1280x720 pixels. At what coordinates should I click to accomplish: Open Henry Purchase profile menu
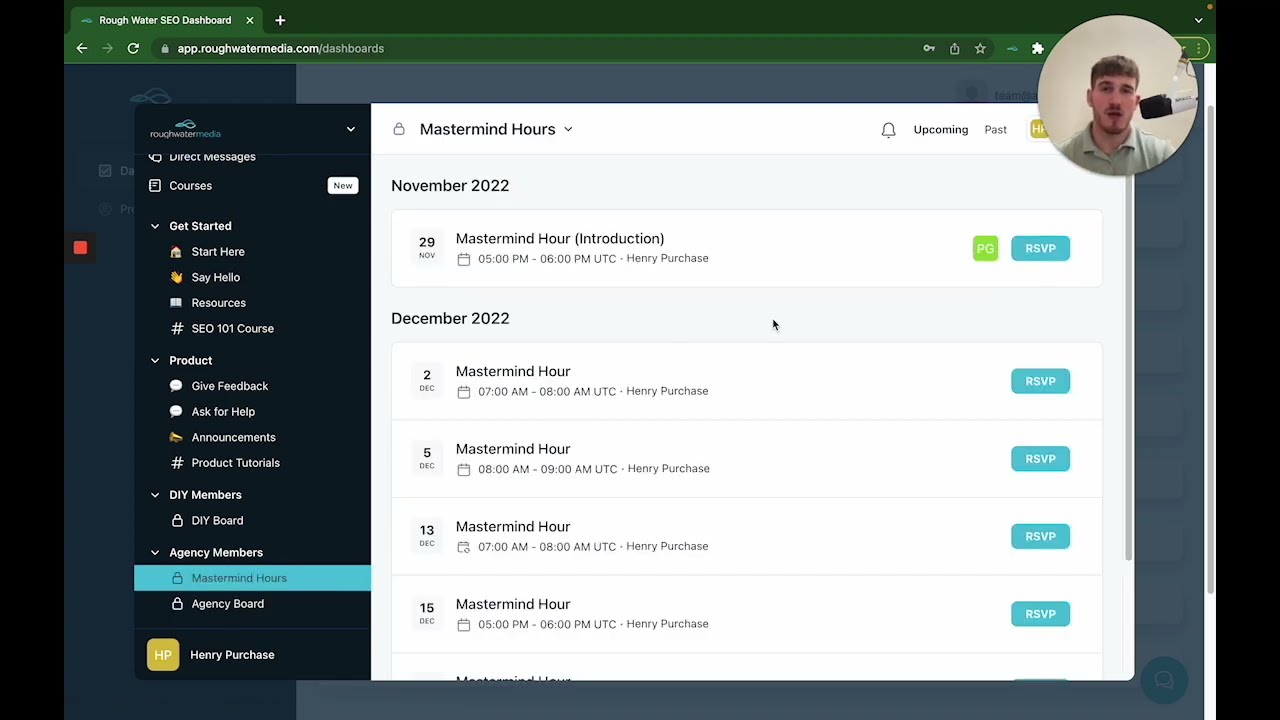(232, 655)
